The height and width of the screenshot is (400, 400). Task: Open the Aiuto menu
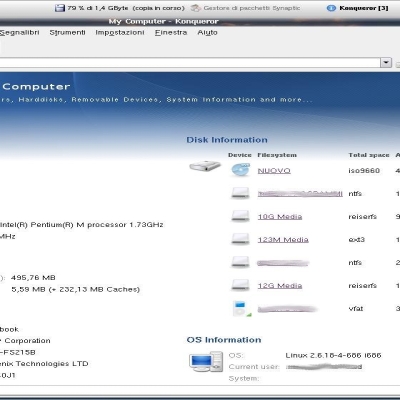pos(207,33)
